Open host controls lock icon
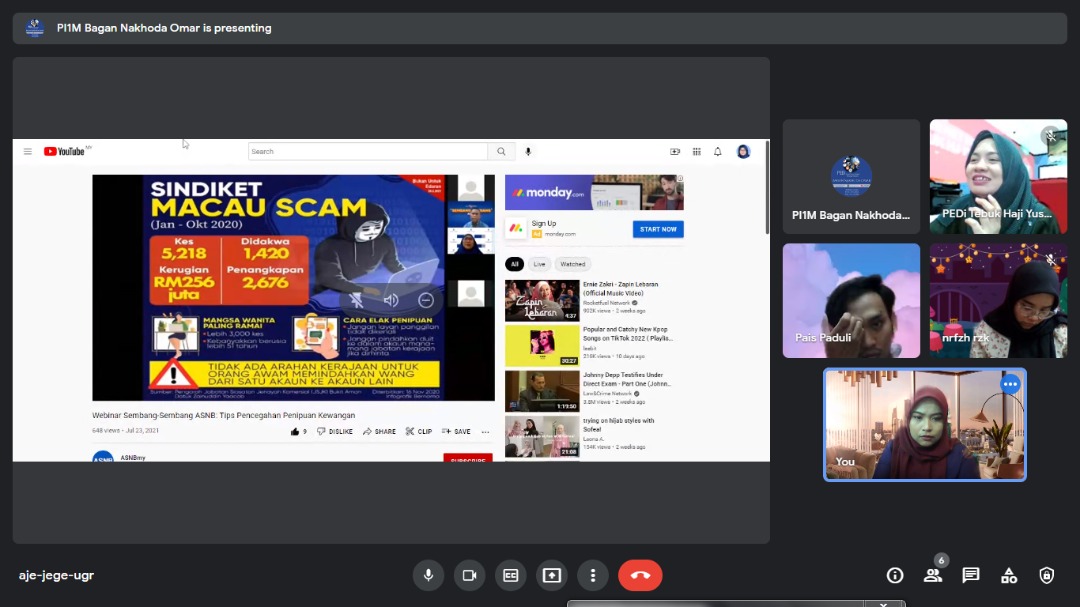 pos(1046,575)
